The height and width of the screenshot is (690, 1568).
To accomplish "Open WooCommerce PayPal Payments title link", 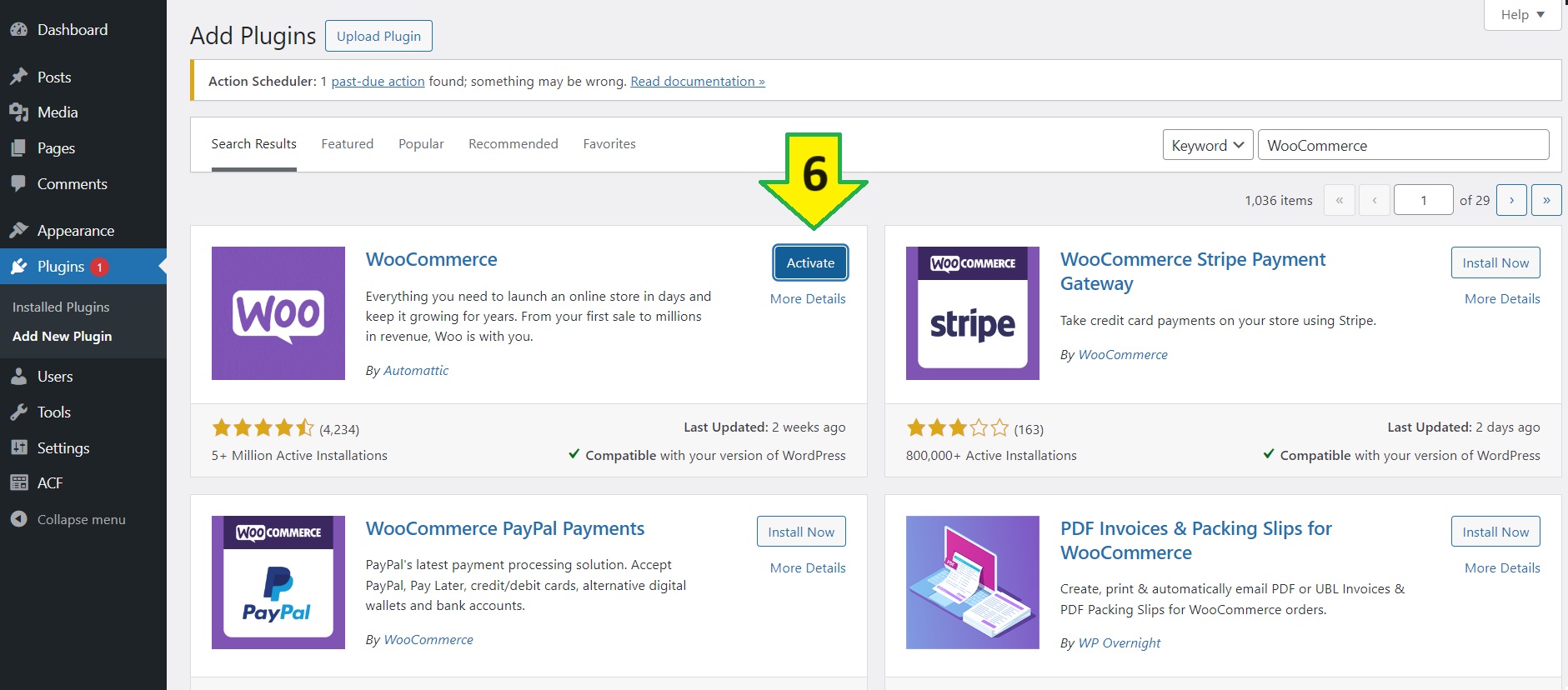I will point(505,528).
